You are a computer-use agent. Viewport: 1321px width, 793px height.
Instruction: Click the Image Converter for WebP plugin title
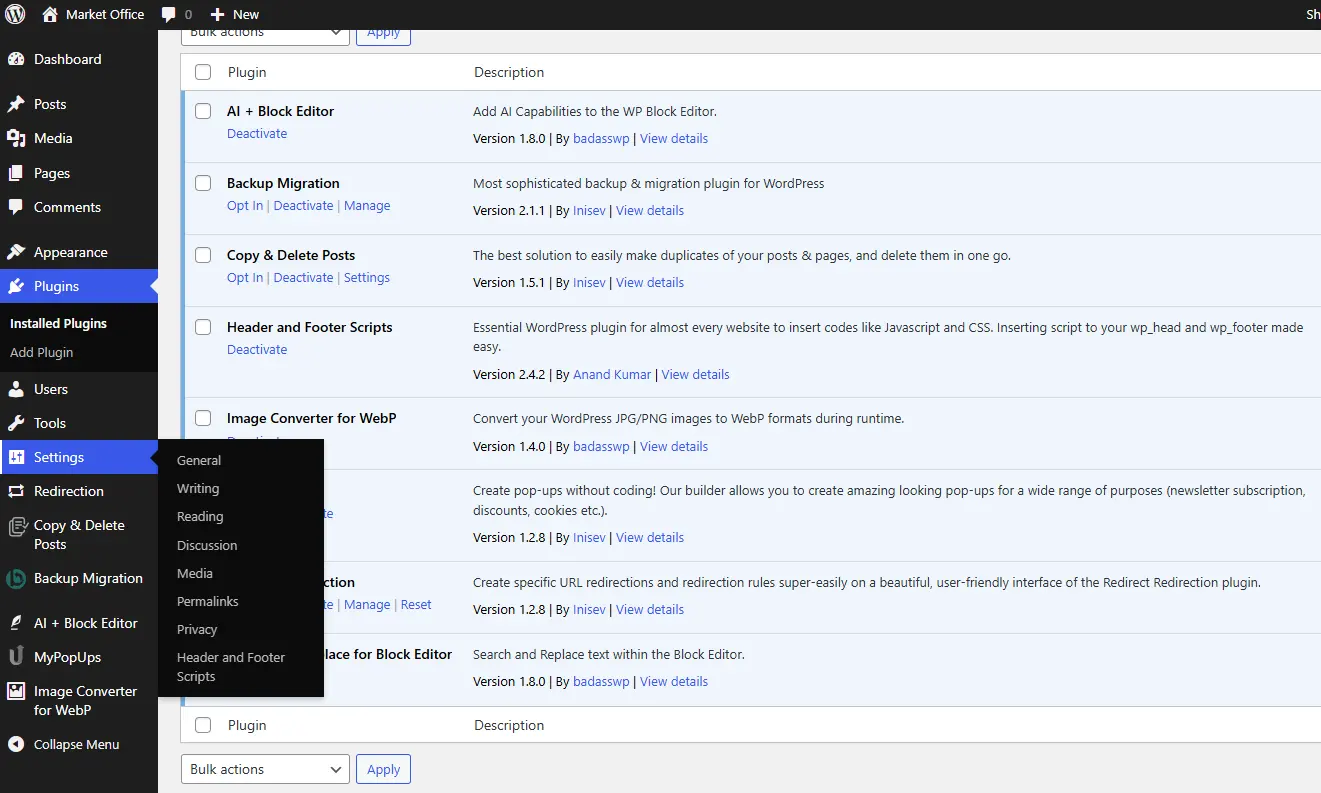[312, 418]
